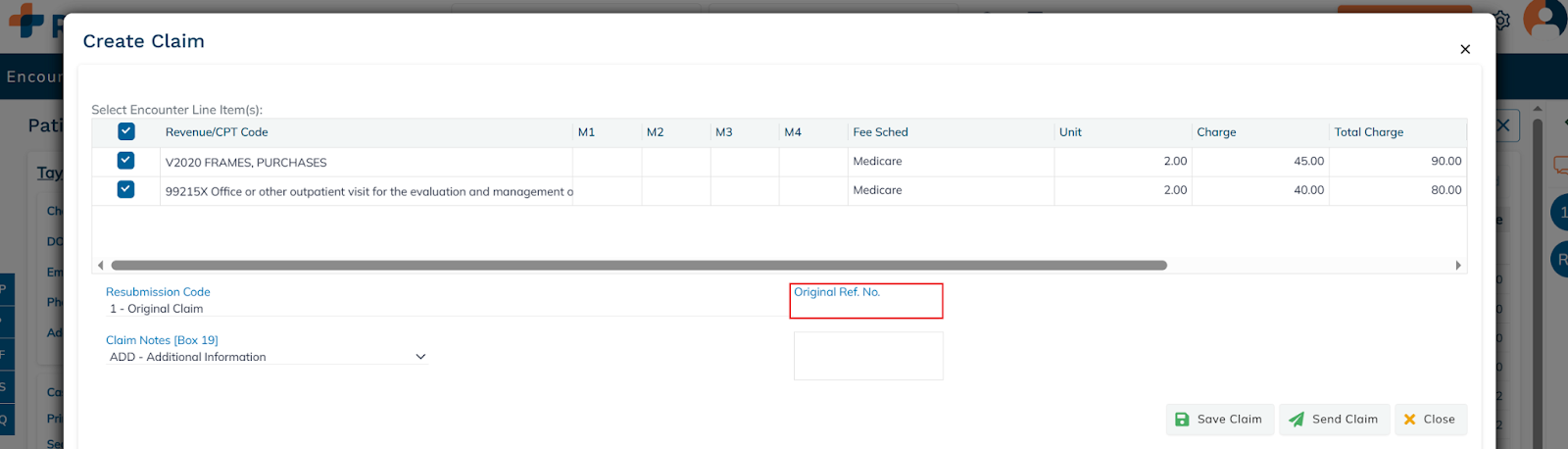Click the Original Ref. No. input field
1568x449 pixels.
[866, 308]
